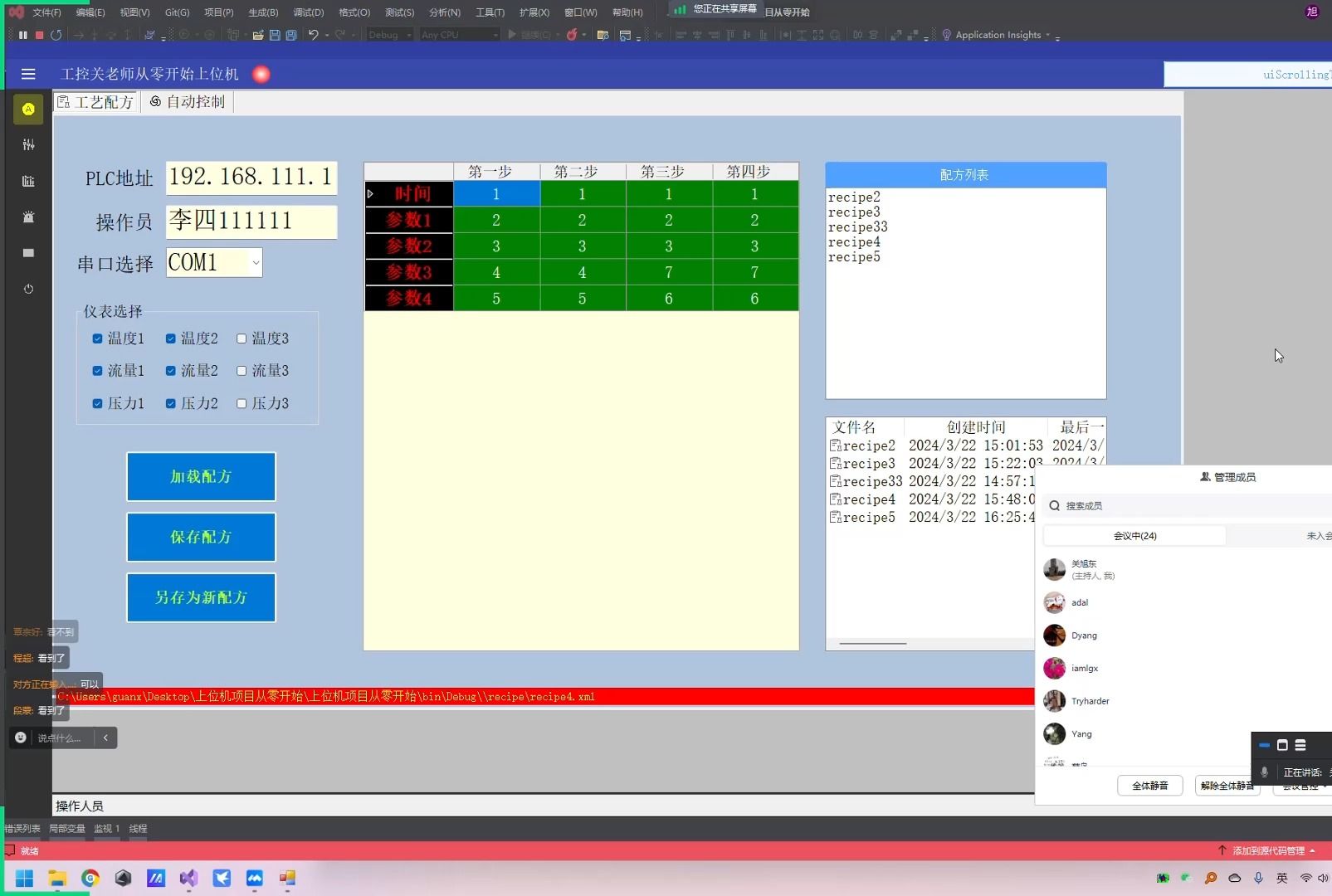Viewport: 1332px width, 896px height.
Task: Switch to Visual Studio in the taskbar
Action: click(188, 878)
